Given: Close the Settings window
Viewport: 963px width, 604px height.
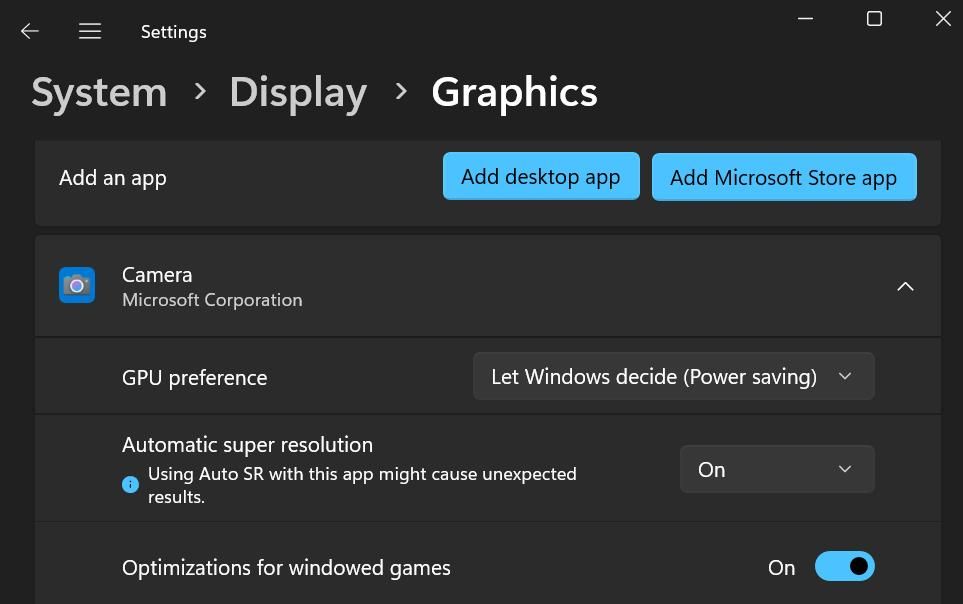Looking at the screenshot, I should (x=942, y=19).
